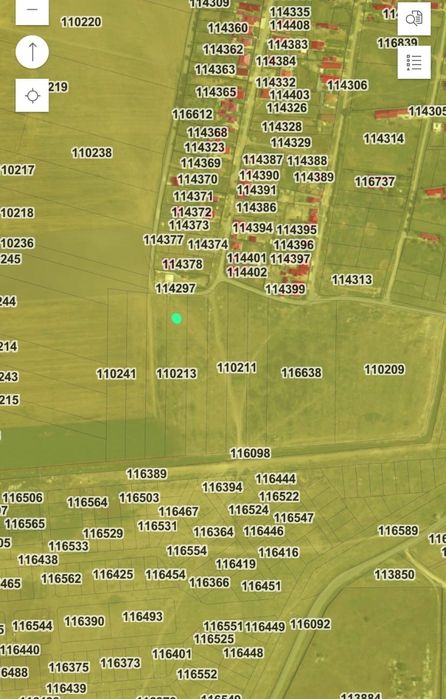446x699 pixels.
Task: Select parcel label 114314
Action: coord(384,139)
